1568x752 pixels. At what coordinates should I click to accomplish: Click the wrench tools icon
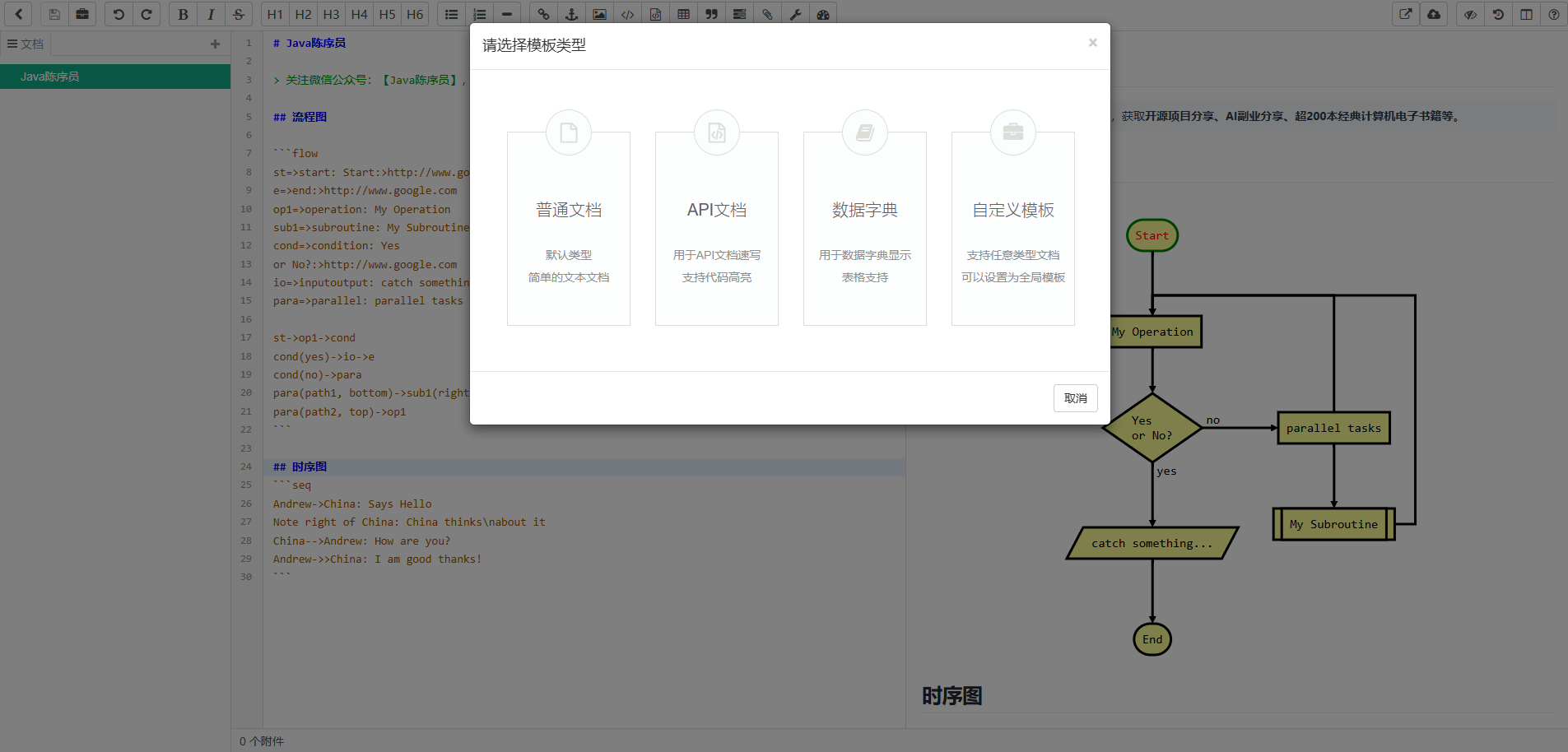click(x=795, y=14)
